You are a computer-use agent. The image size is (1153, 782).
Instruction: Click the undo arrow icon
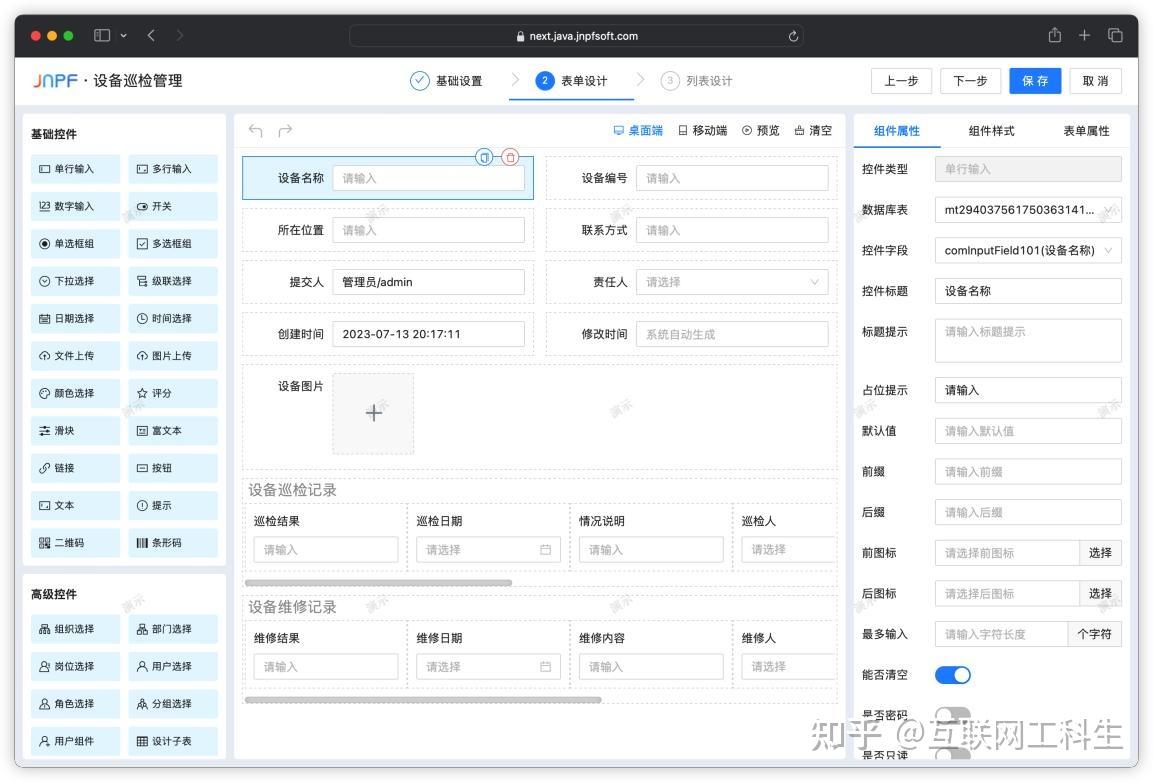tap(255, 130)
